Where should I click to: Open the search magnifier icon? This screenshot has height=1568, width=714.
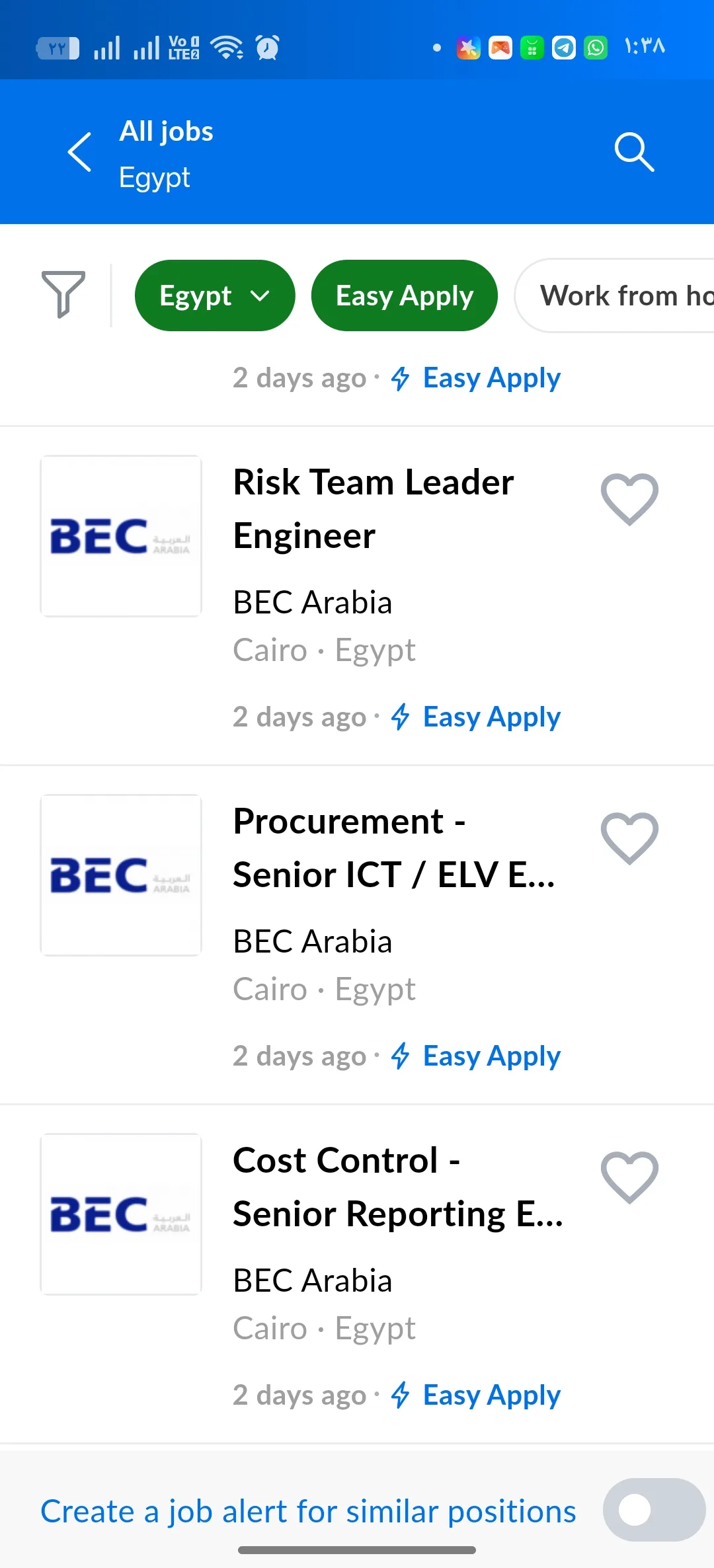634,152
